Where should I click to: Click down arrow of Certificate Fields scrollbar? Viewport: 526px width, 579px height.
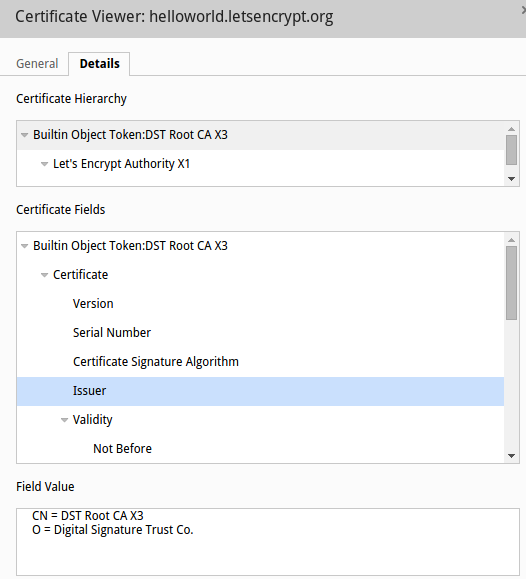512,456
